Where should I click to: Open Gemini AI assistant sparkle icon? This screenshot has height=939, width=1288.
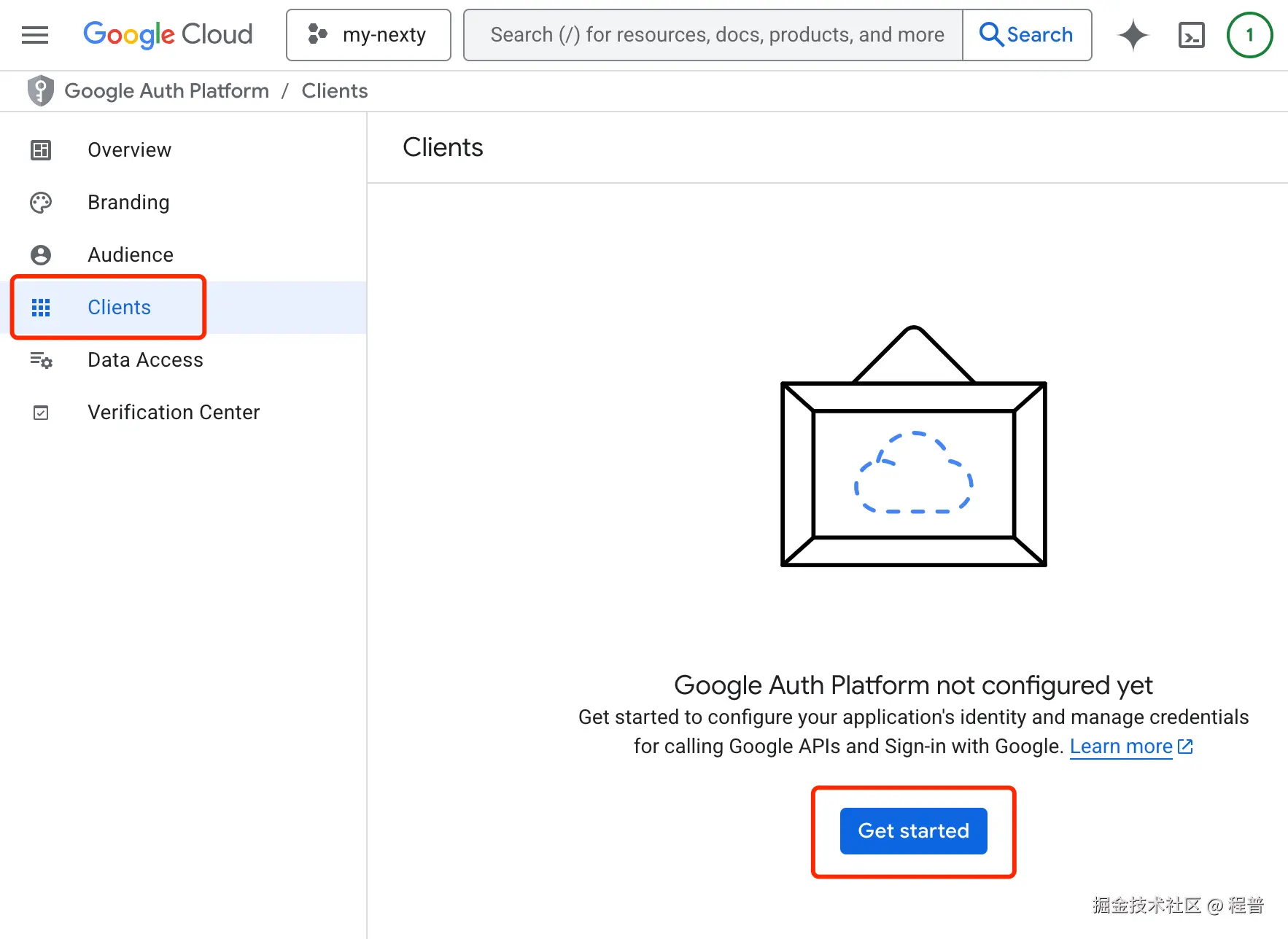(x=1133, y=34)
